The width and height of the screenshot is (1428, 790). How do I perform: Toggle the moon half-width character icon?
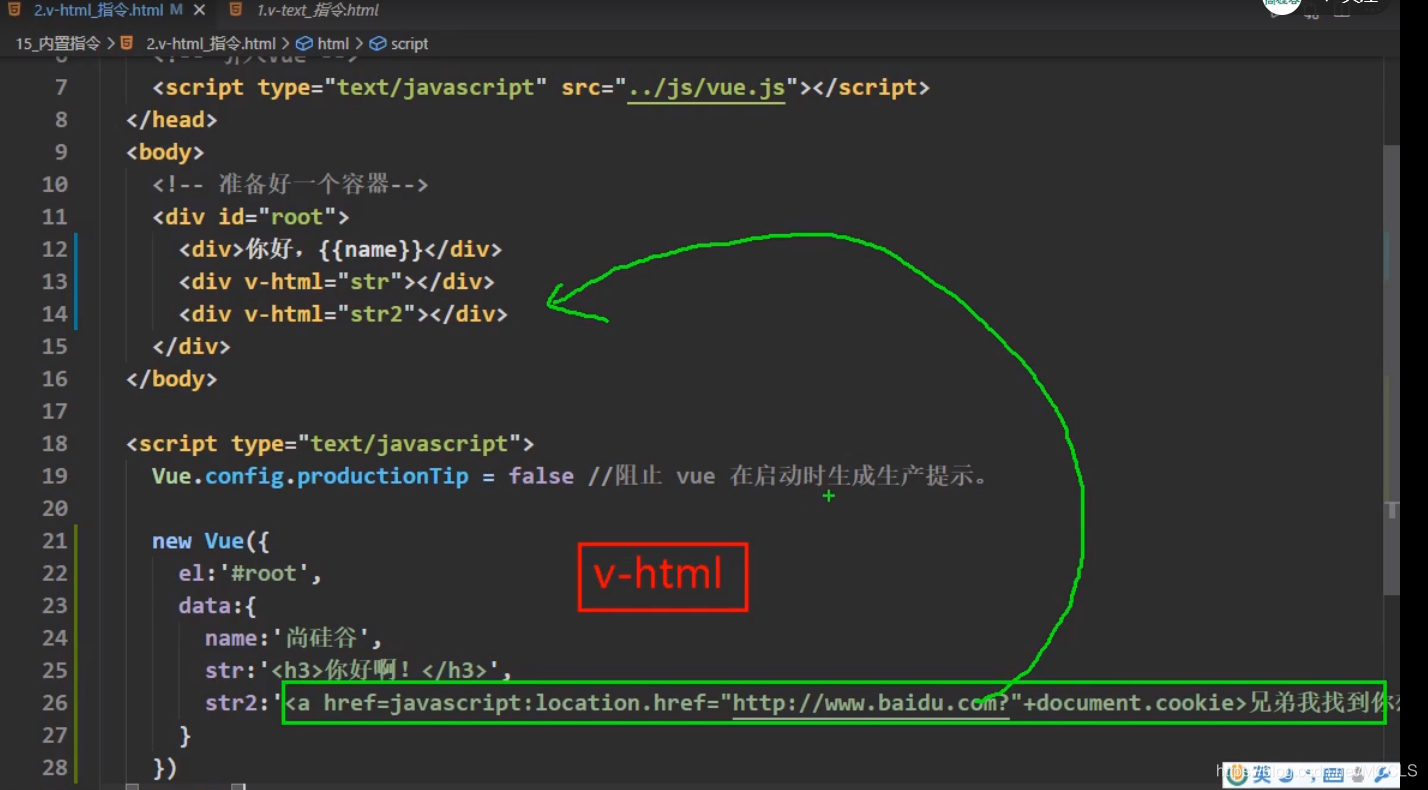coord(1286,773)
